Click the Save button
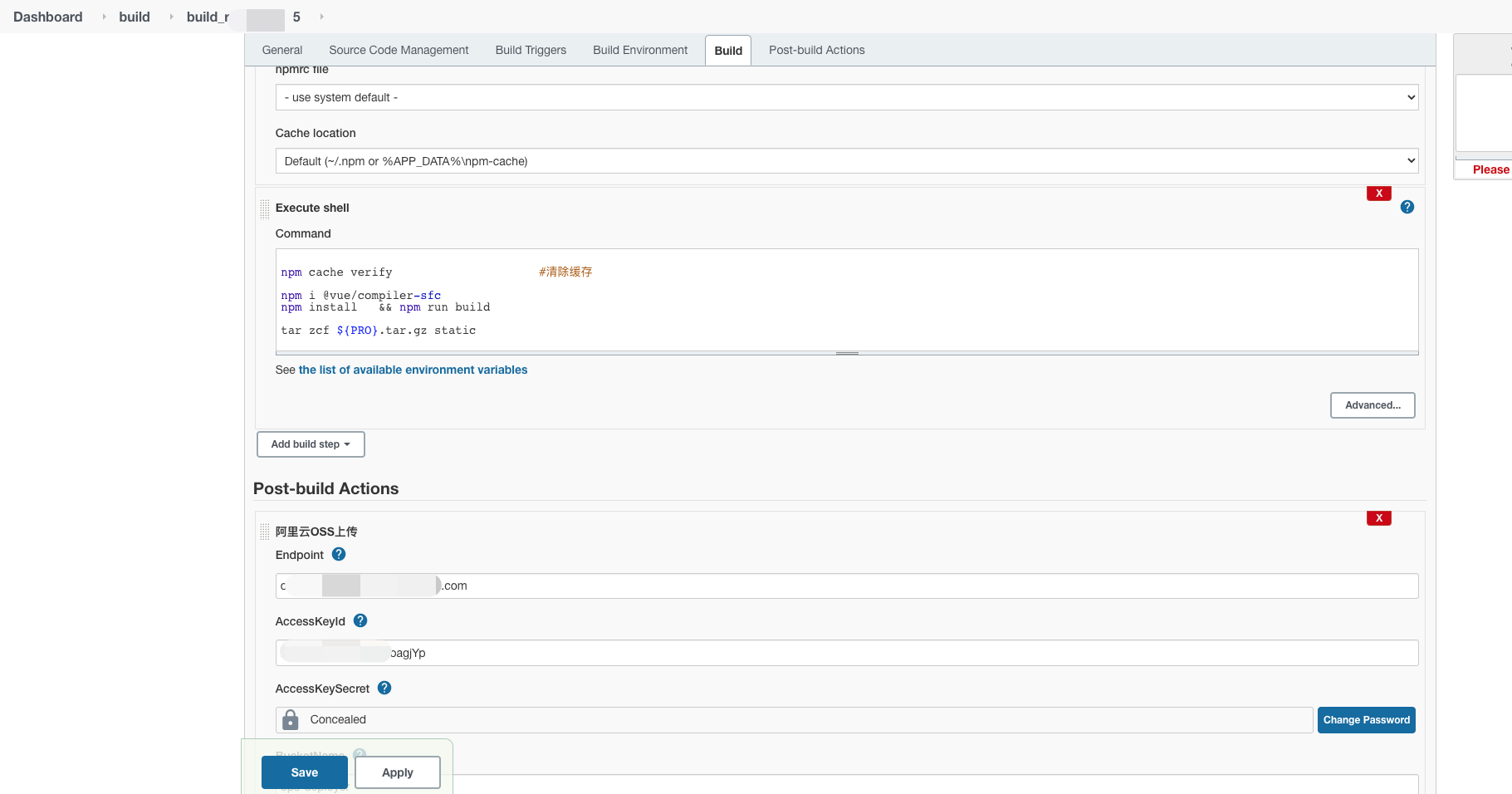1512x794 pixels. click(x=304, y=772)
